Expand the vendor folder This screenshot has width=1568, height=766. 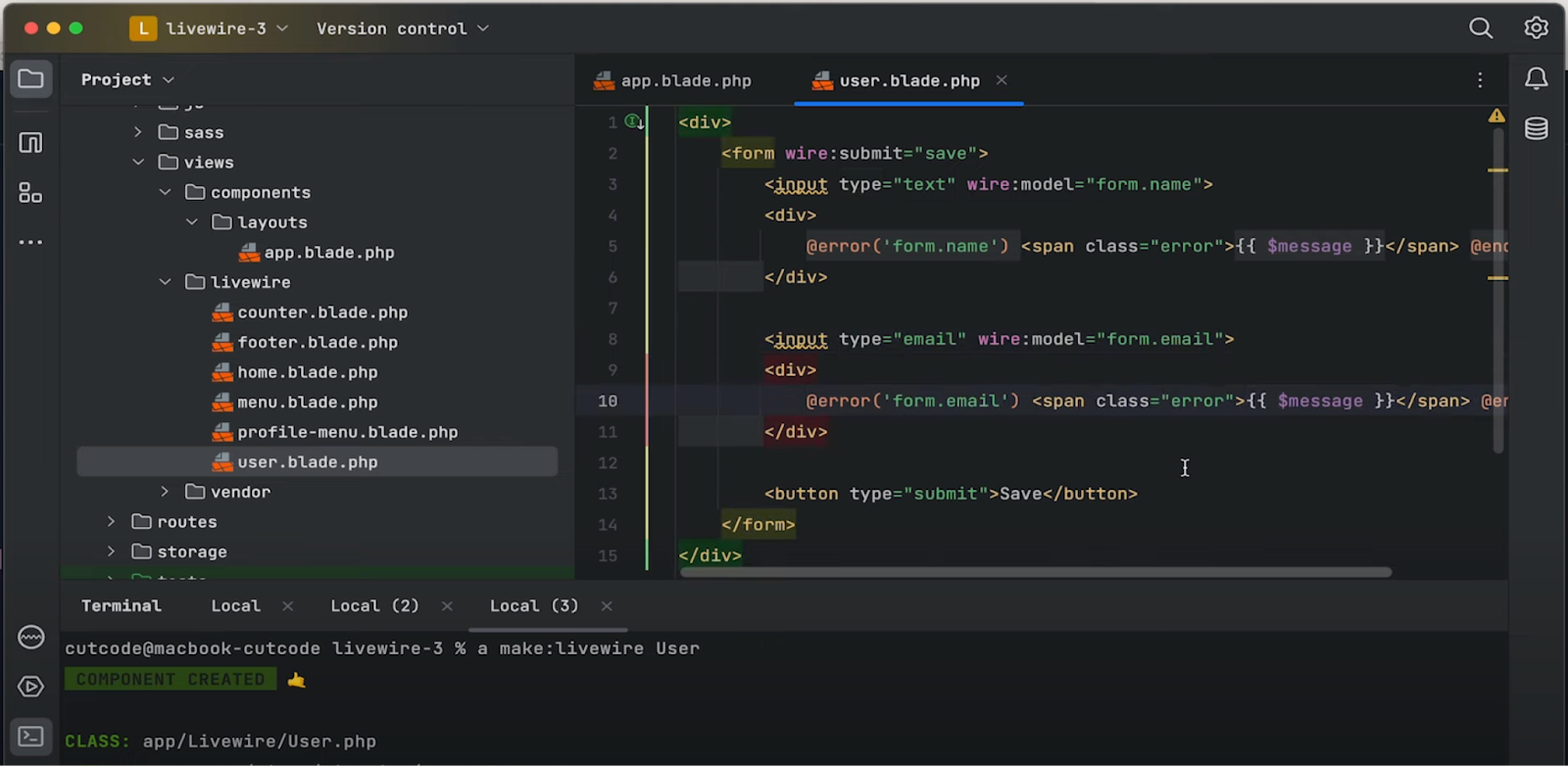click(165, 492)
